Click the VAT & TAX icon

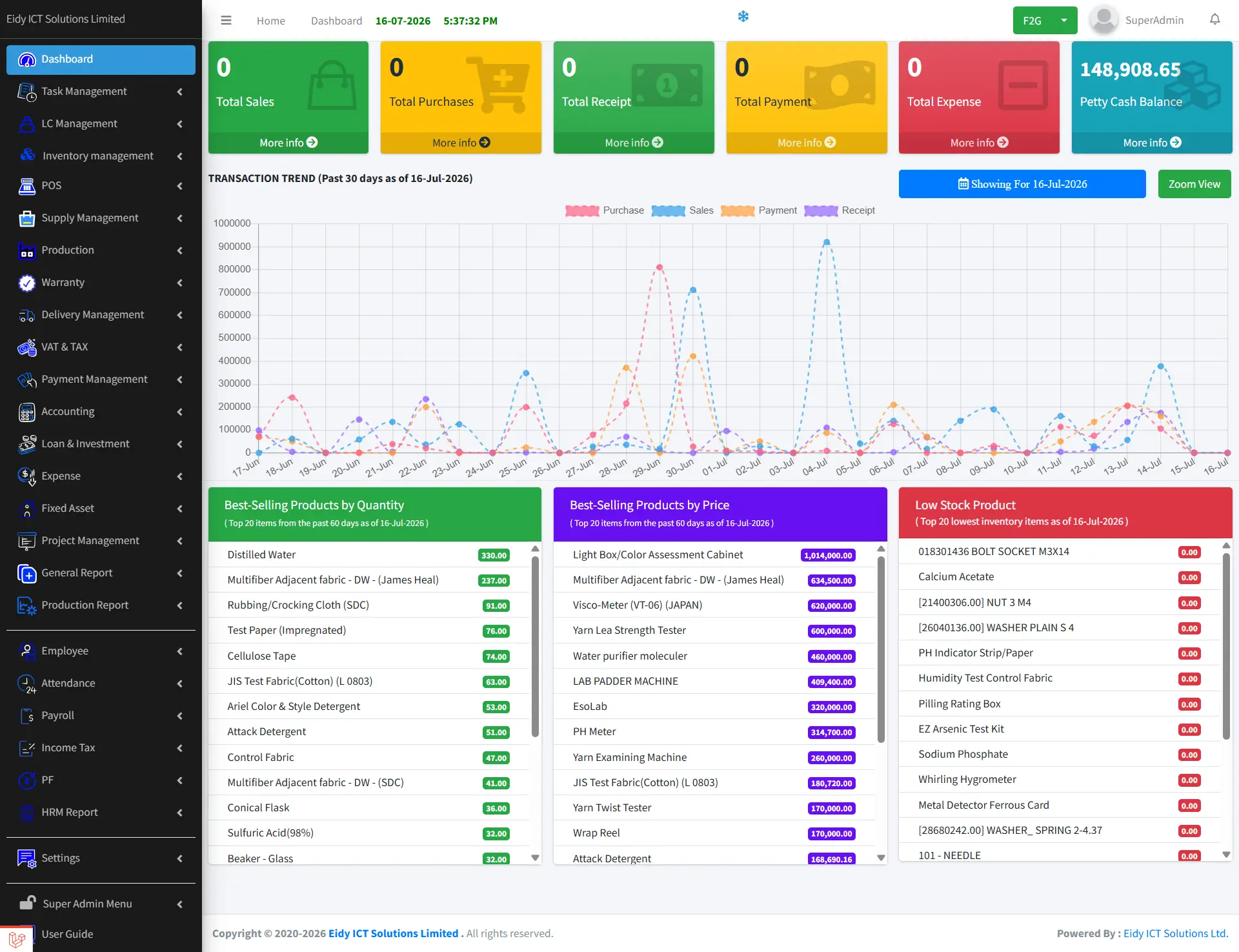(x=26, y=347)
